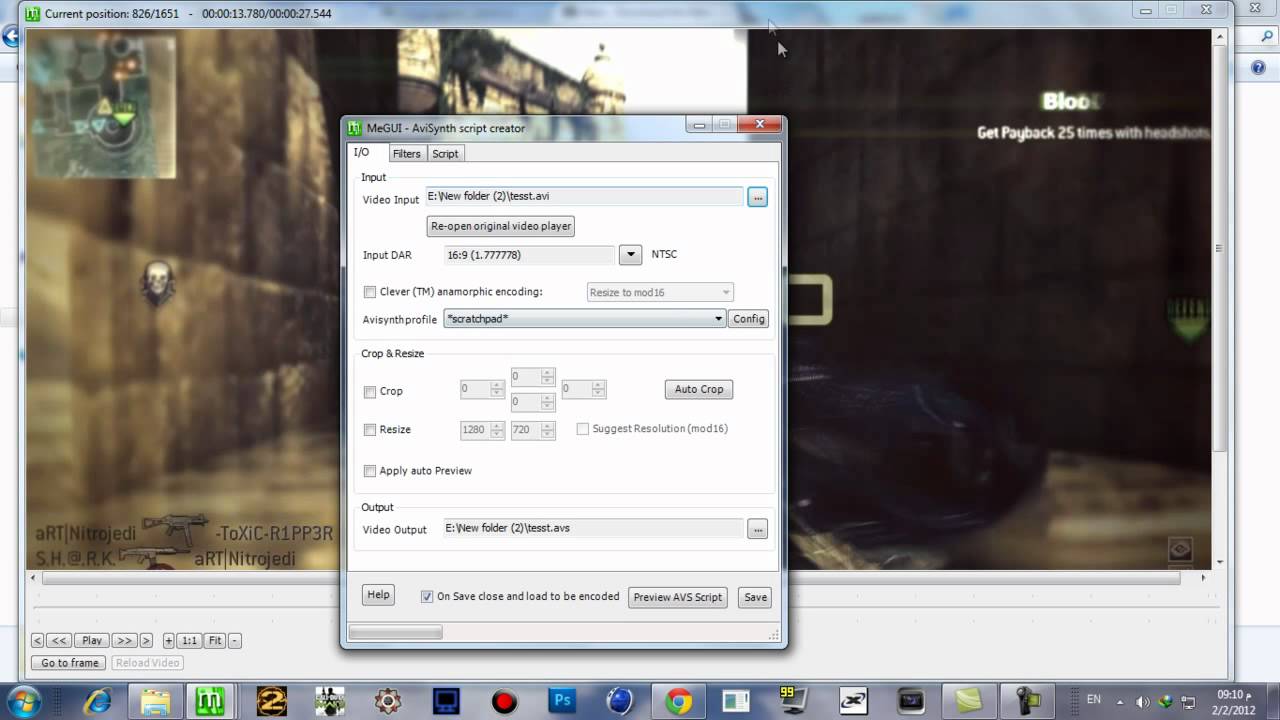Open the Start menu orb
Image resolution: width=1280 pixels, height=720 pixels.
click(x=22, y=700)
